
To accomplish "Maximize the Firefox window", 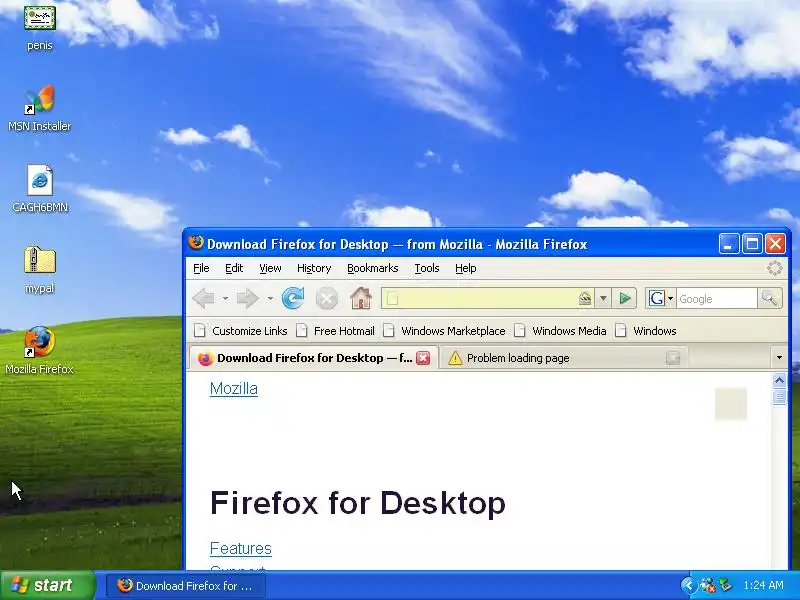I will coord(752,244).
